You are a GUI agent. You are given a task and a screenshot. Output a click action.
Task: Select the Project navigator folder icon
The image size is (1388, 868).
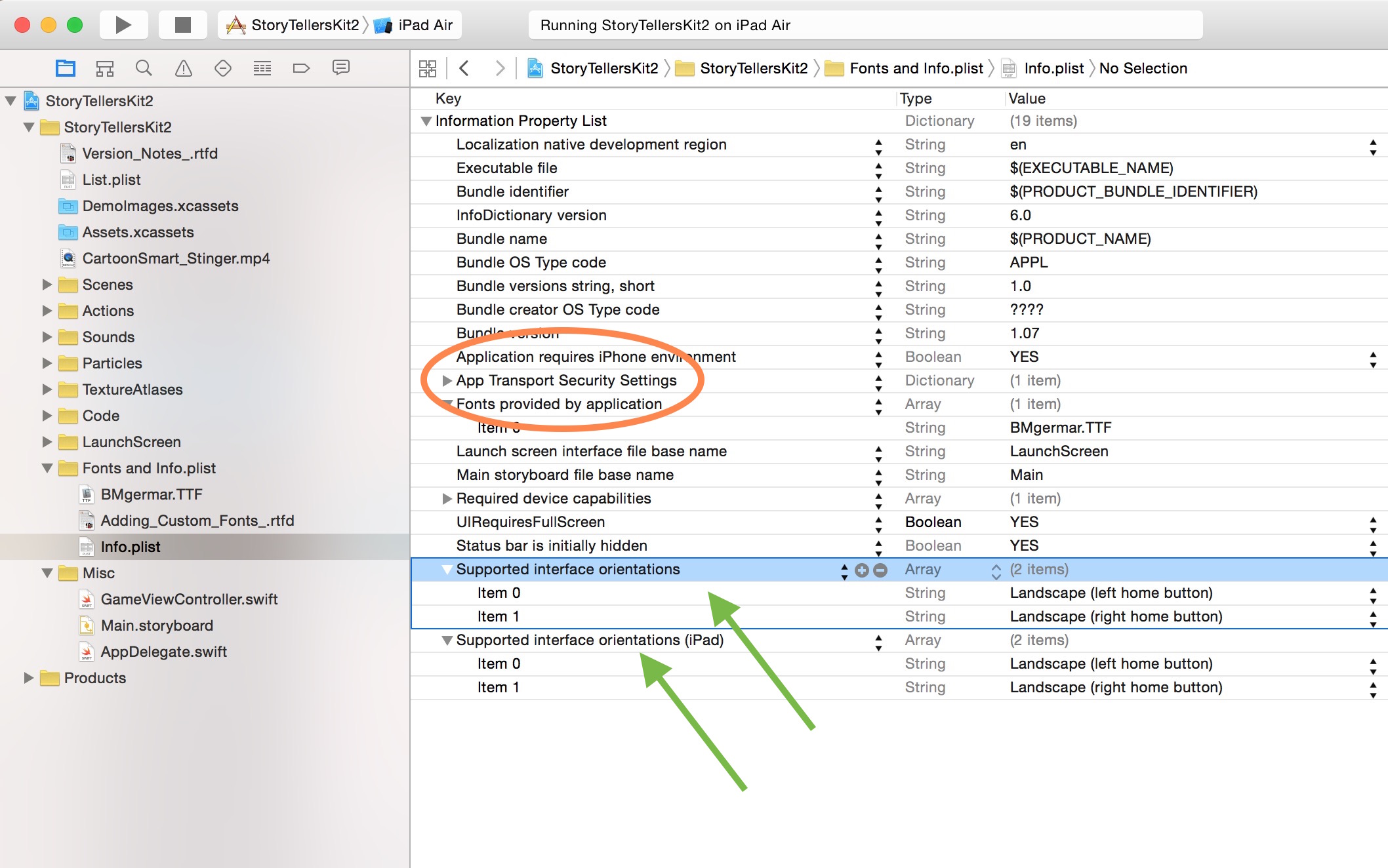(x=65, y=68)
